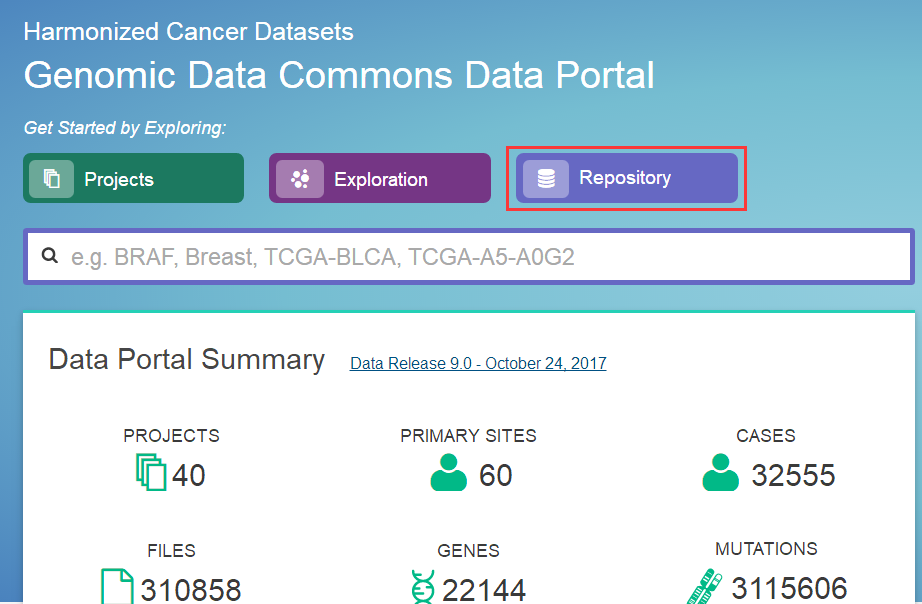Select the 32555 cases count
Screen dimensions: 922x604
(793, 475)
